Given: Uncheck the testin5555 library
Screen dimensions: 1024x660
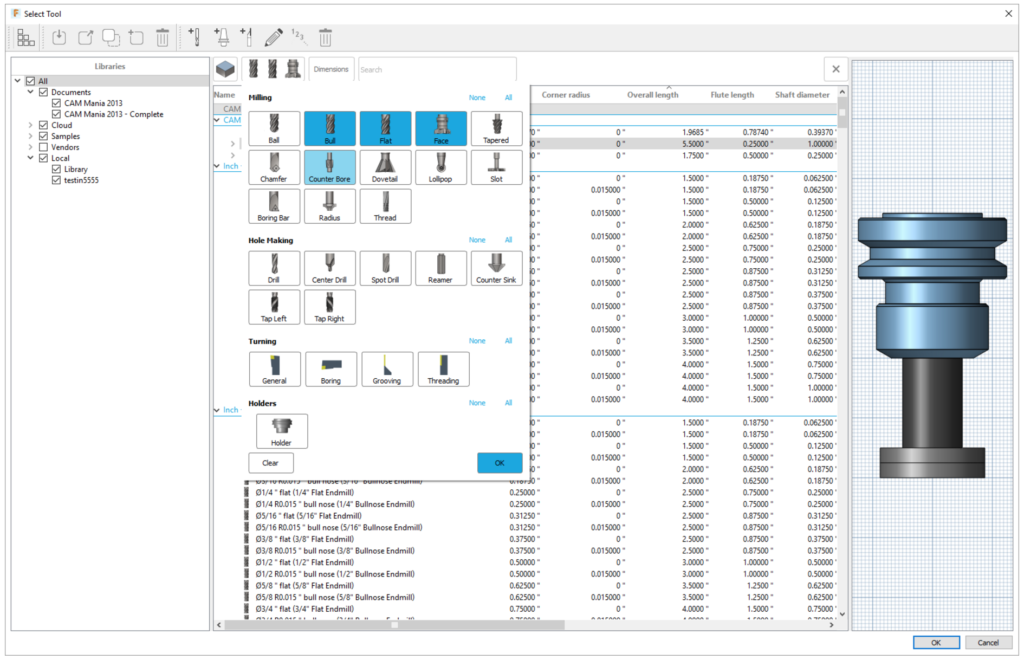Looking at the screenshot, I should 55,180.
